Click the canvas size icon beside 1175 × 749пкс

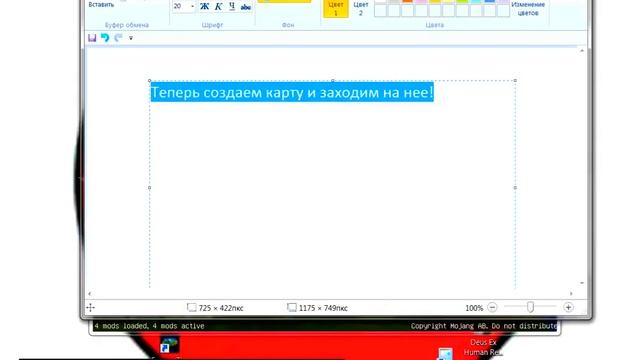pyautogui.click(x=291, y=307)
